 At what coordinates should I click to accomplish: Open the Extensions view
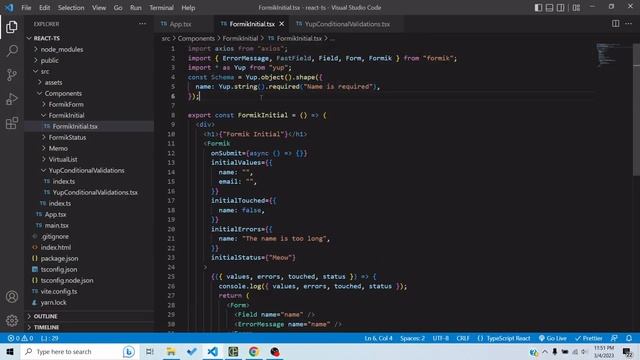[x=12, y=123]
